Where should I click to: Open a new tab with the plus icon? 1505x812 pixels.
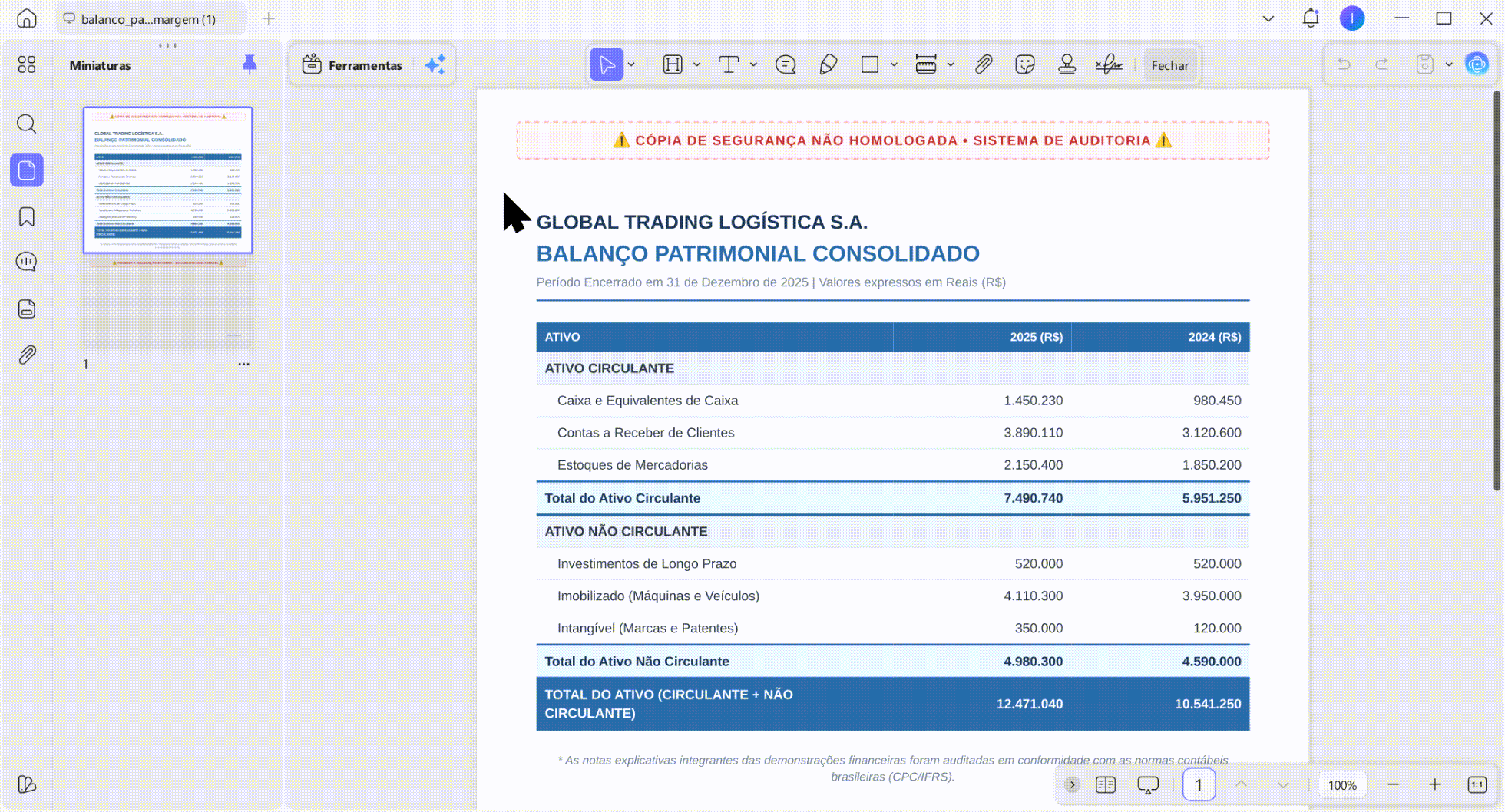[268, 18]
